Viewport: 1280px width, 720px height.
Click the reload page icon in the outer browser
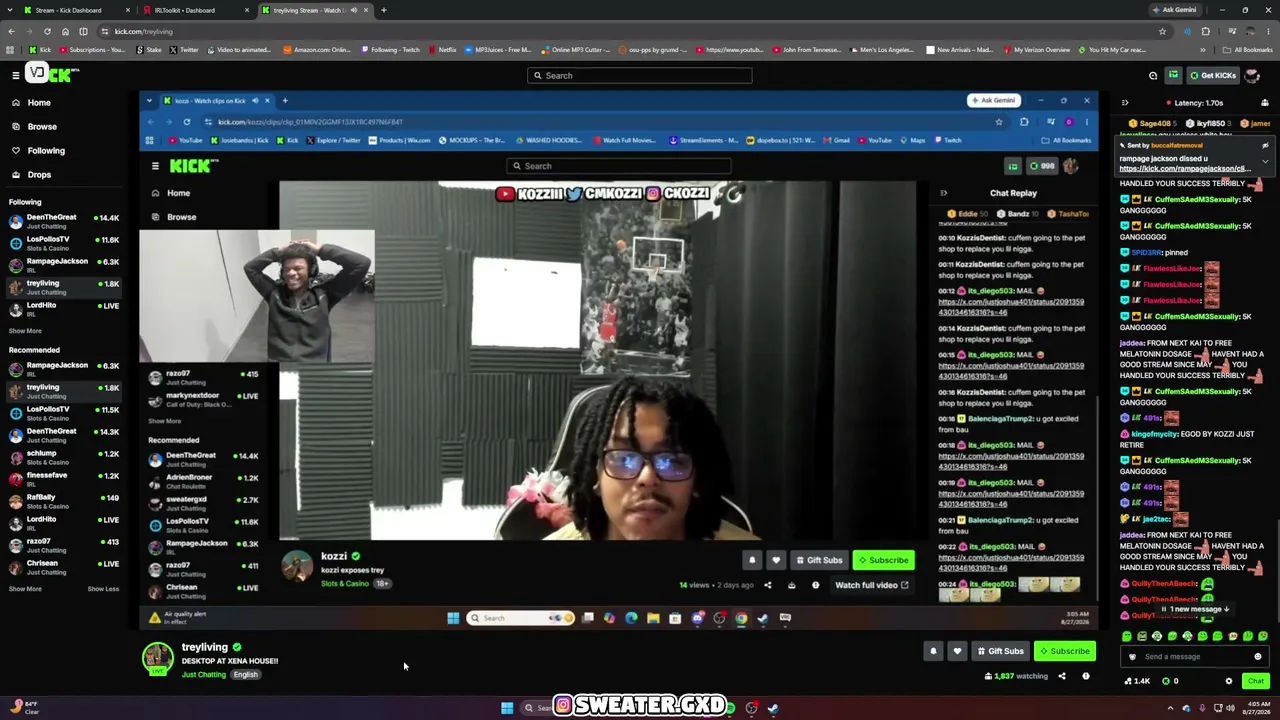[x=47, y=31]
